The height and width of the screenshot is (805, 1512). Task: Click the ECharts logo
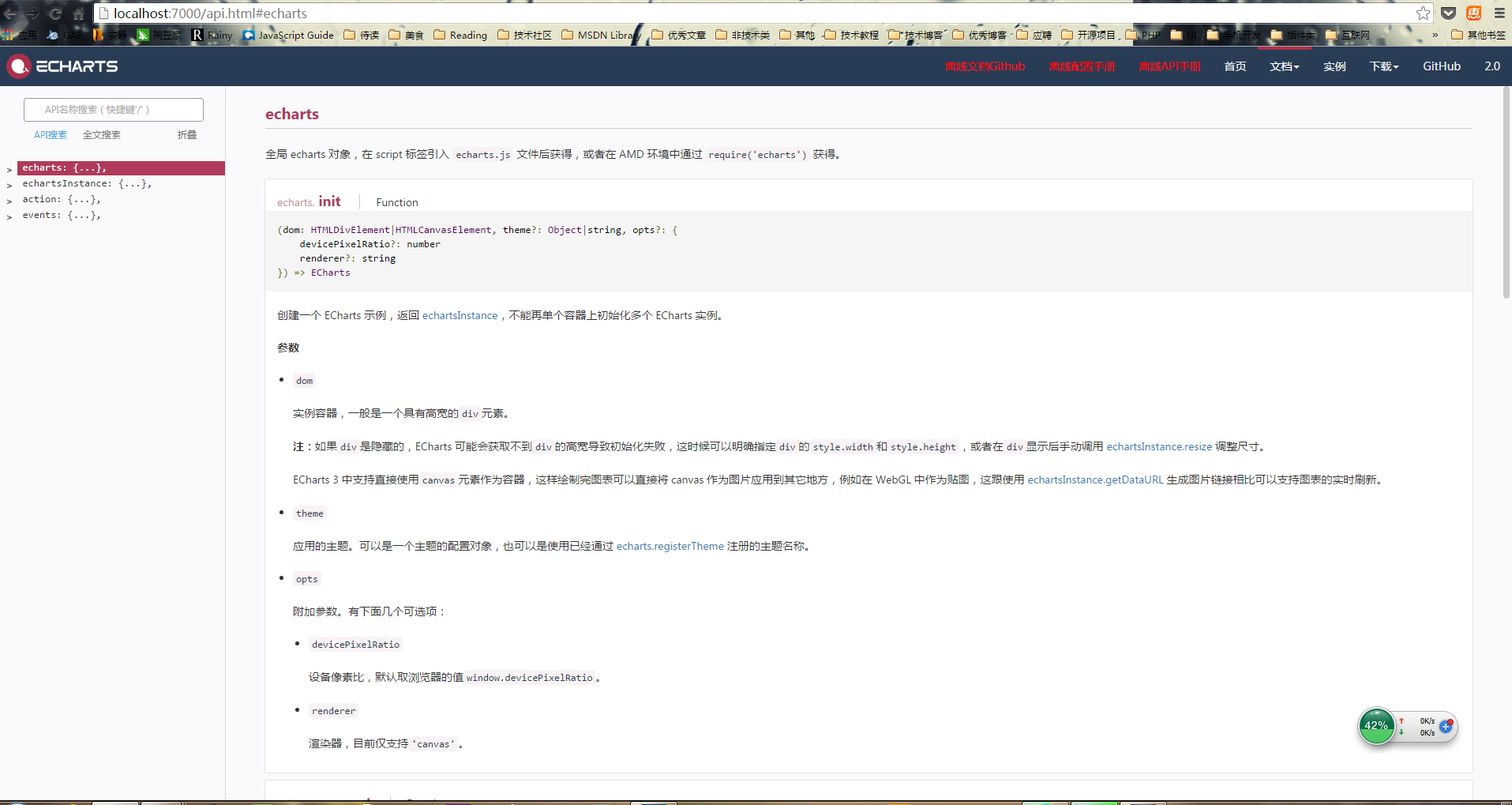(x=62, y=66)
